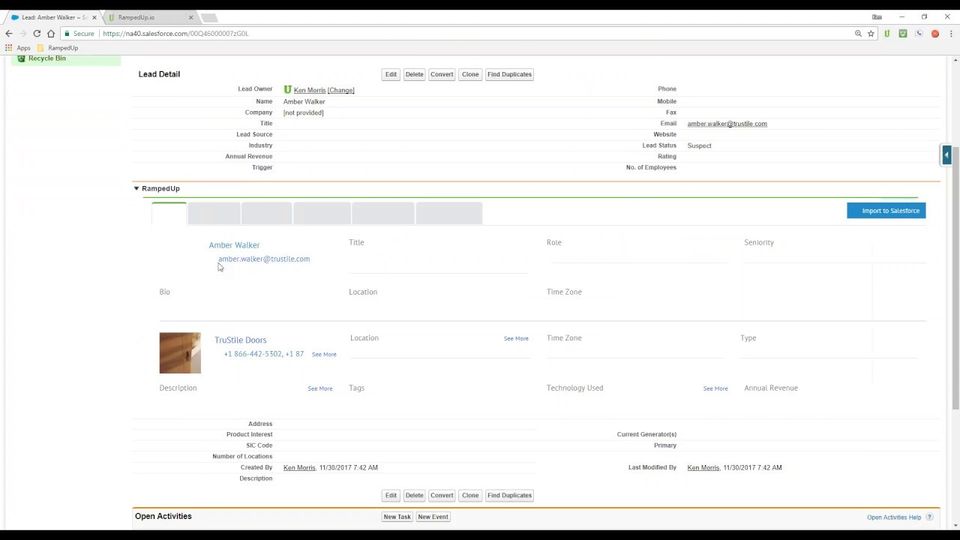Viewport: 960px width, 540px height.
Task: Click the top Delete button
Action: 414,75
